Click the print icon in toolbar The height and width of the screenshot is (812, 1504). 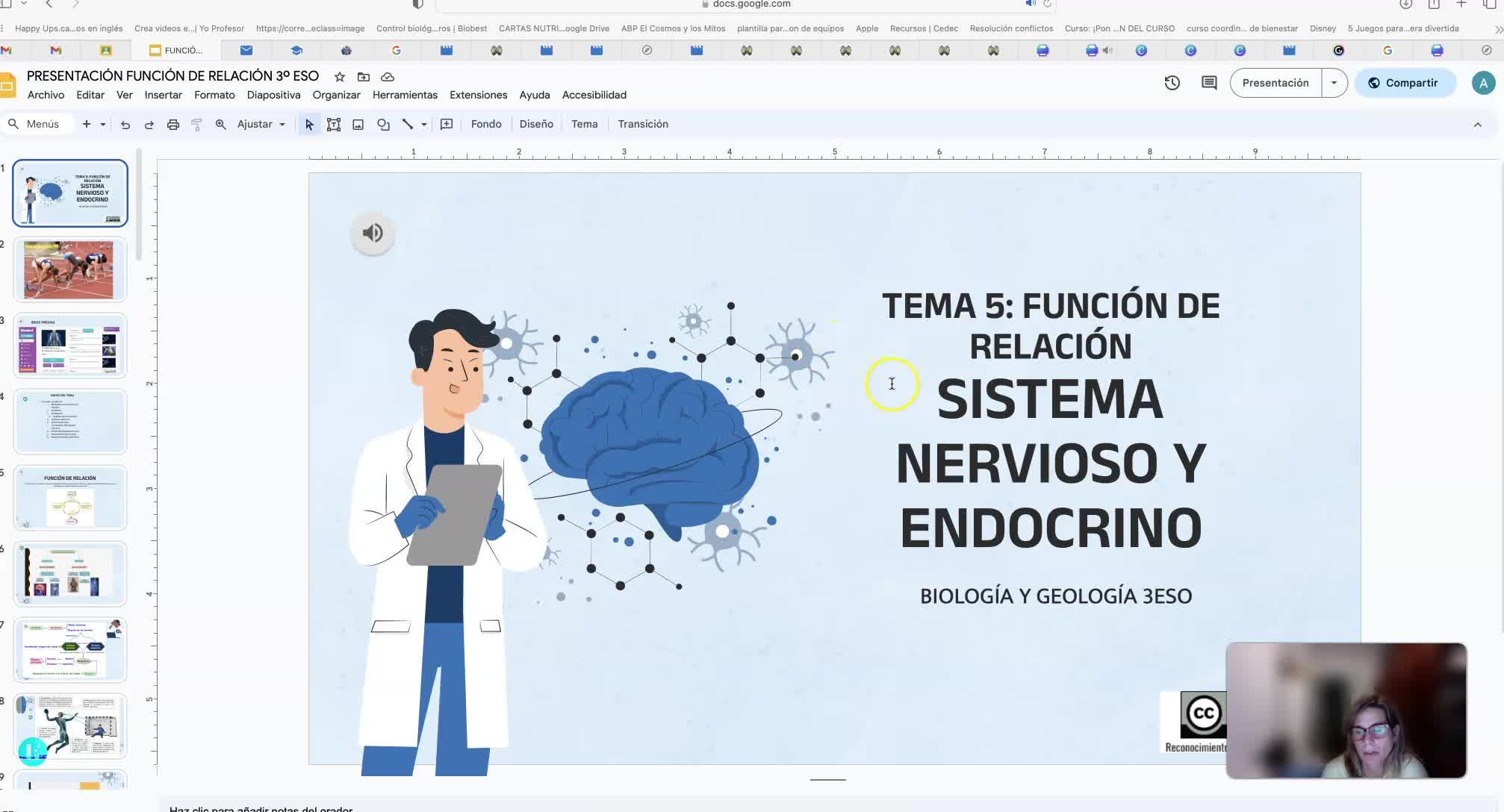173,125
